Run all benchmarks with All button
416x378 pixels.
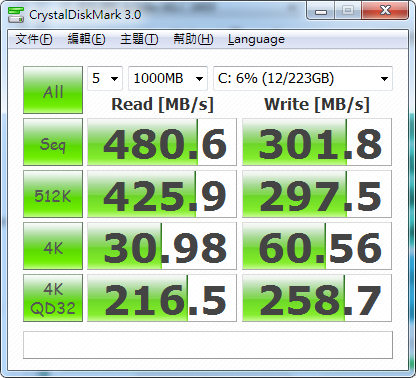[53, 90]
